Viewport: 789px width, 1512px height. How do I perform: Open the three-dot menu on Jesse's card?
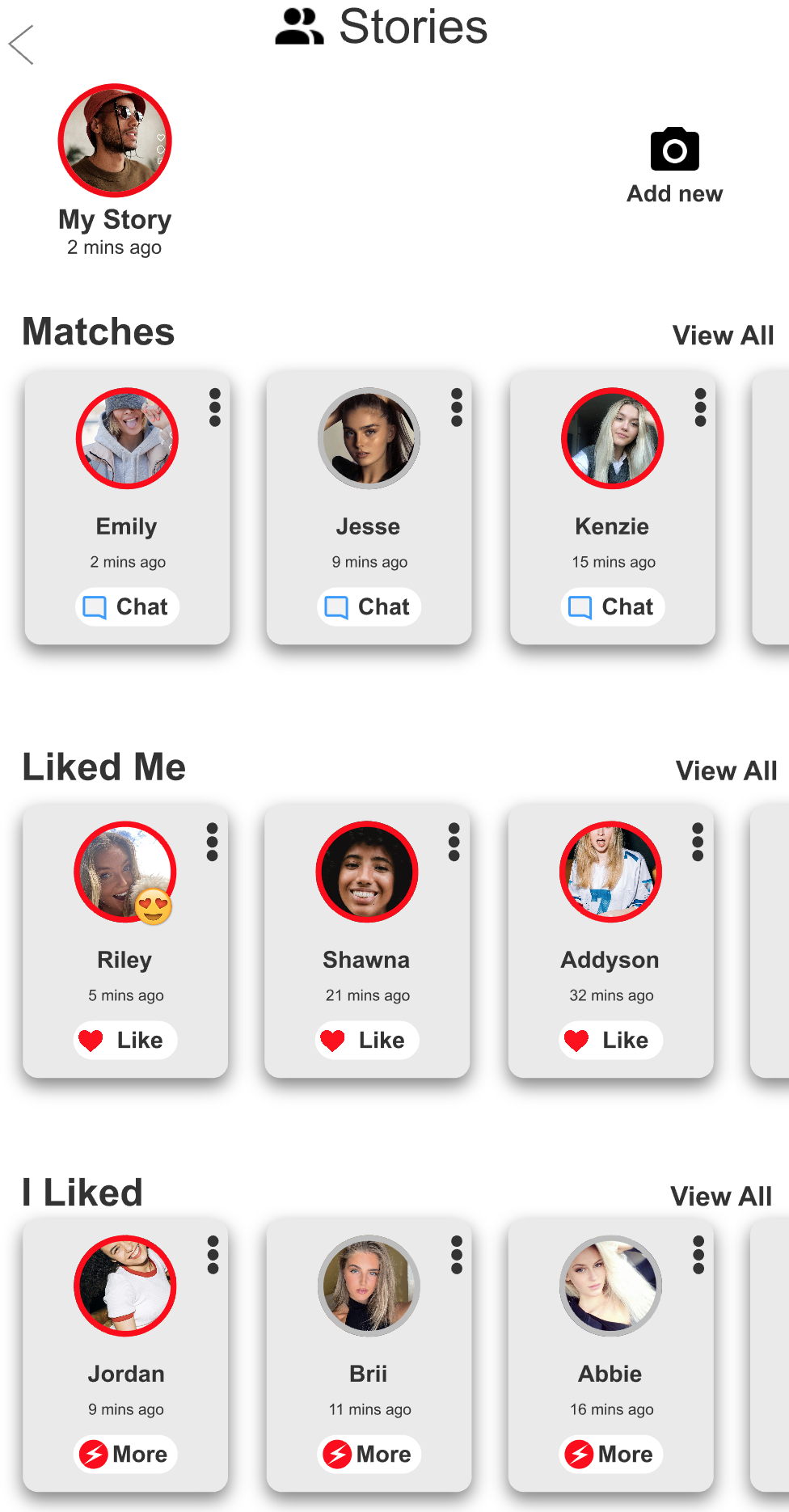tap(457, 408)
